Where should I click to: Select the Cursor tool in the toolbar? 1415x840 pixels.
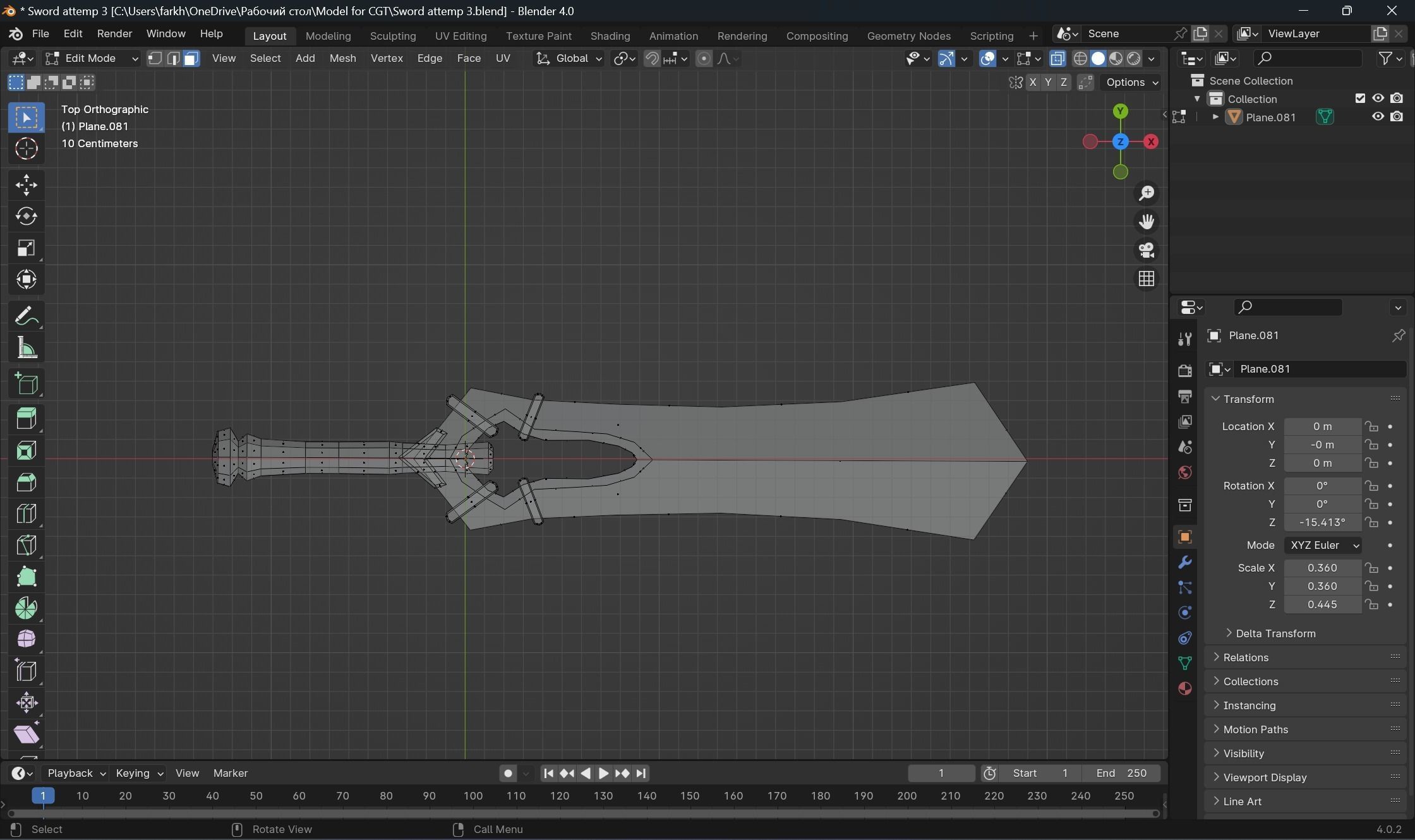[26, 149]
